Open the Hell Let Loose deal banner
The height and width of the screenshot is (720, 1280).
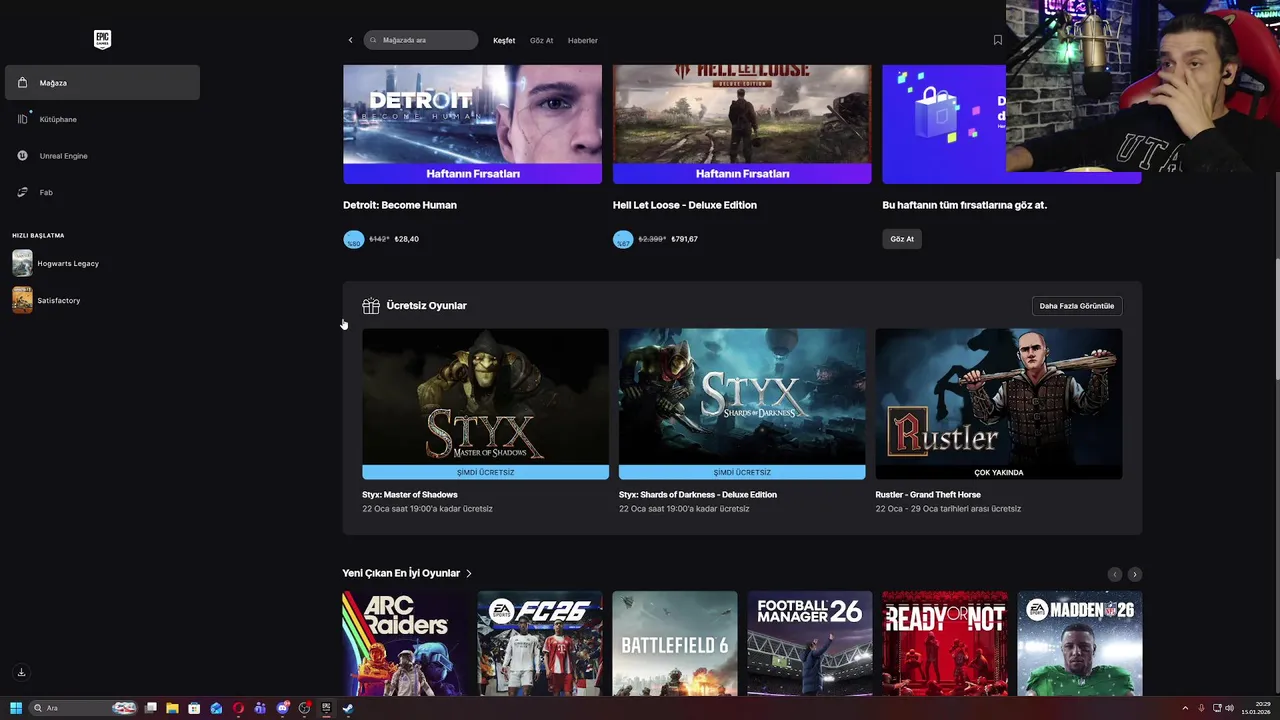pyautogui.click(x=742, y=124)
